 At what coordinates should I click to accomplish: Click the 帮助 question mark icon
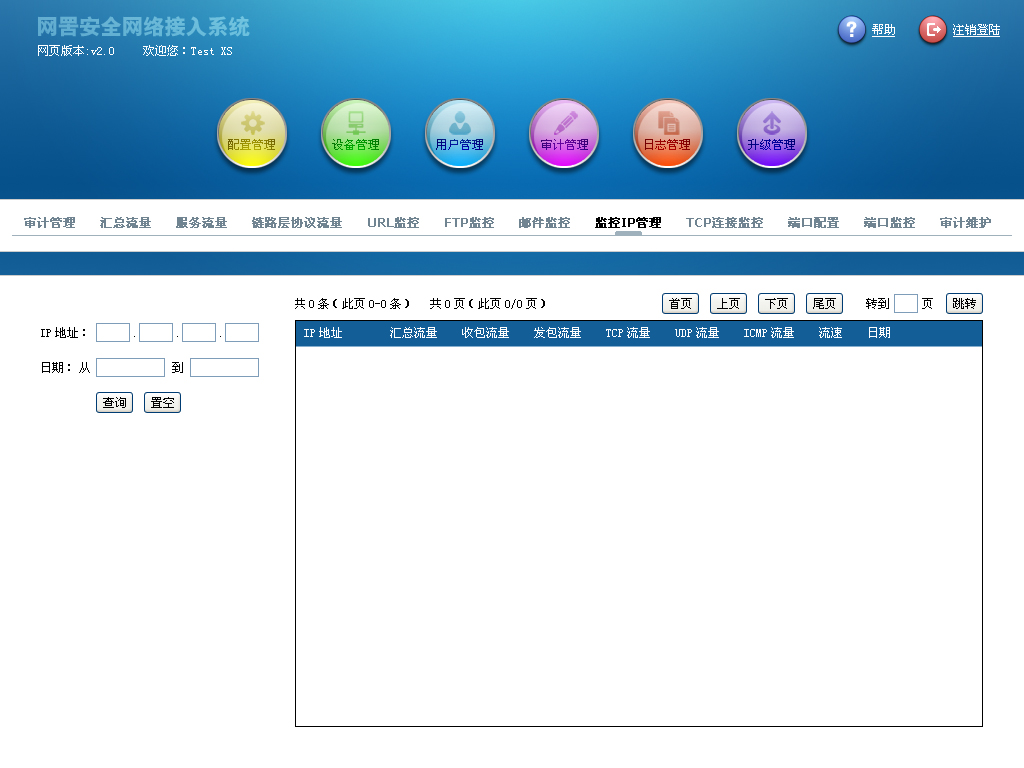[851, 30]
